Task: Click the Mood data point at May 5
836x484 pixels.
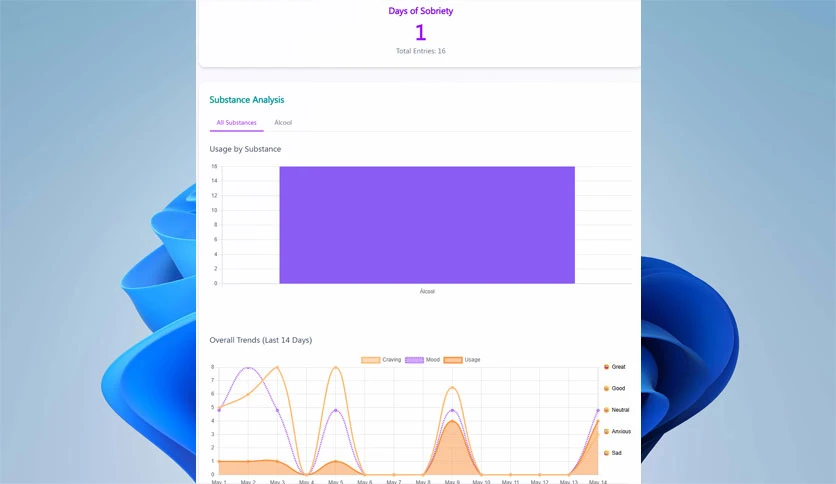Action: pos(335,410)
